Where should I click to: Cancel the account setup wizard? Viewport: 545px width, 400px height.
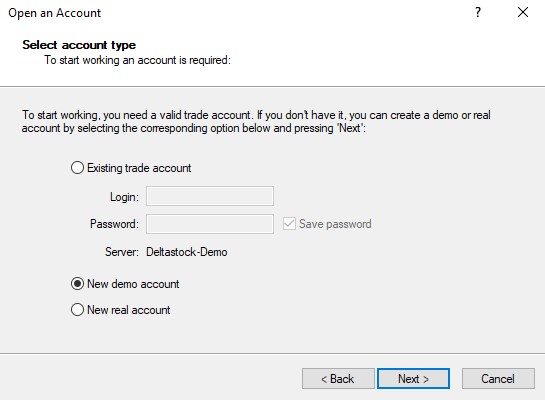coord(498,378)
